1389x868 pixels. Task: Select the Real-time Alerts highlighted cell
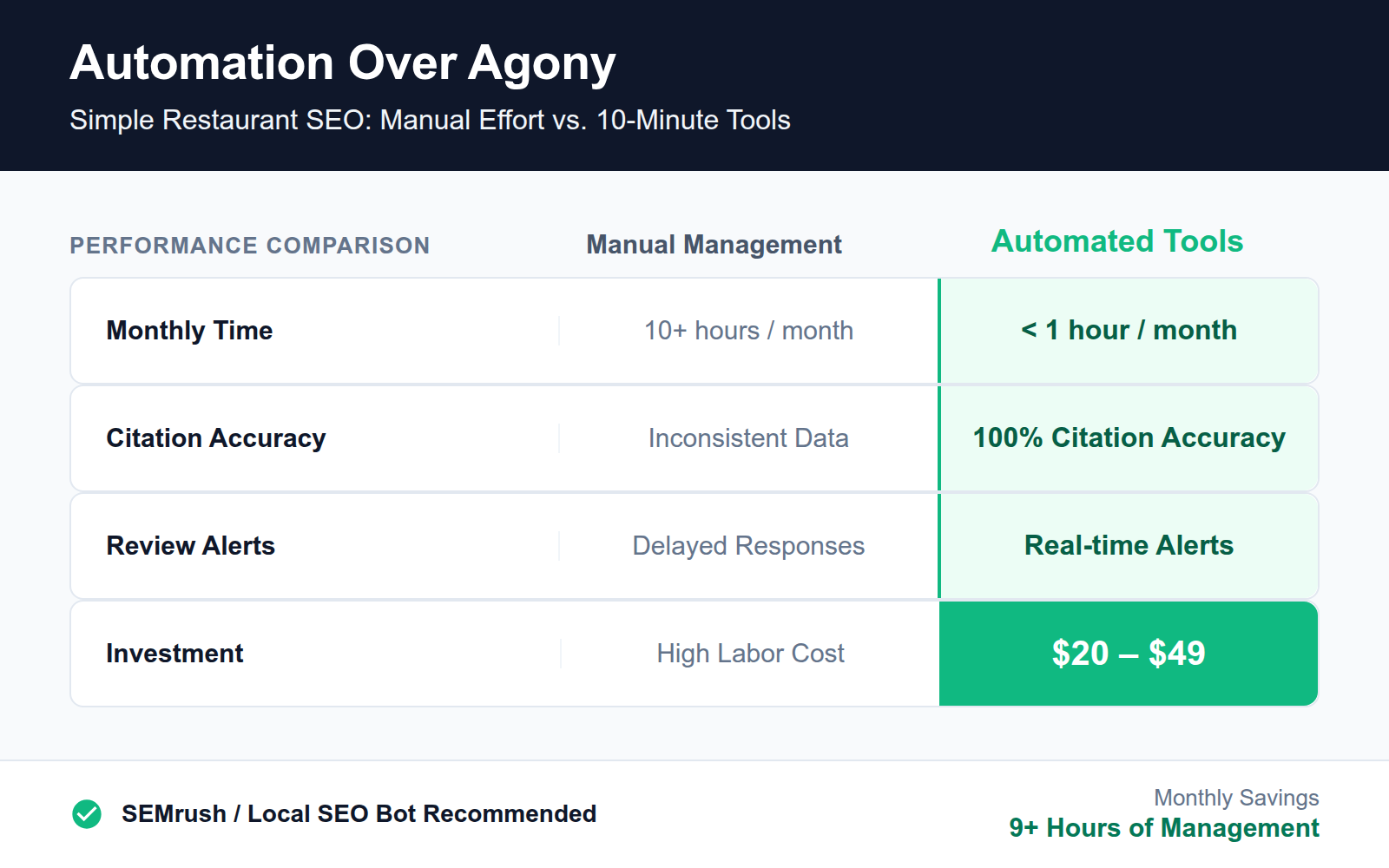point(1129,546)
